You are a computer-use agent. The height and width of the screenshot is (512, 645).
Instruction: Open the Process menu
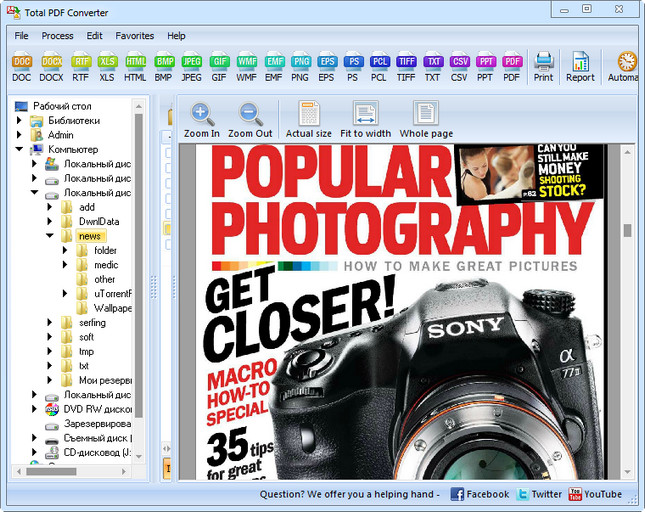pyautogui.click(x=57, y=36)
